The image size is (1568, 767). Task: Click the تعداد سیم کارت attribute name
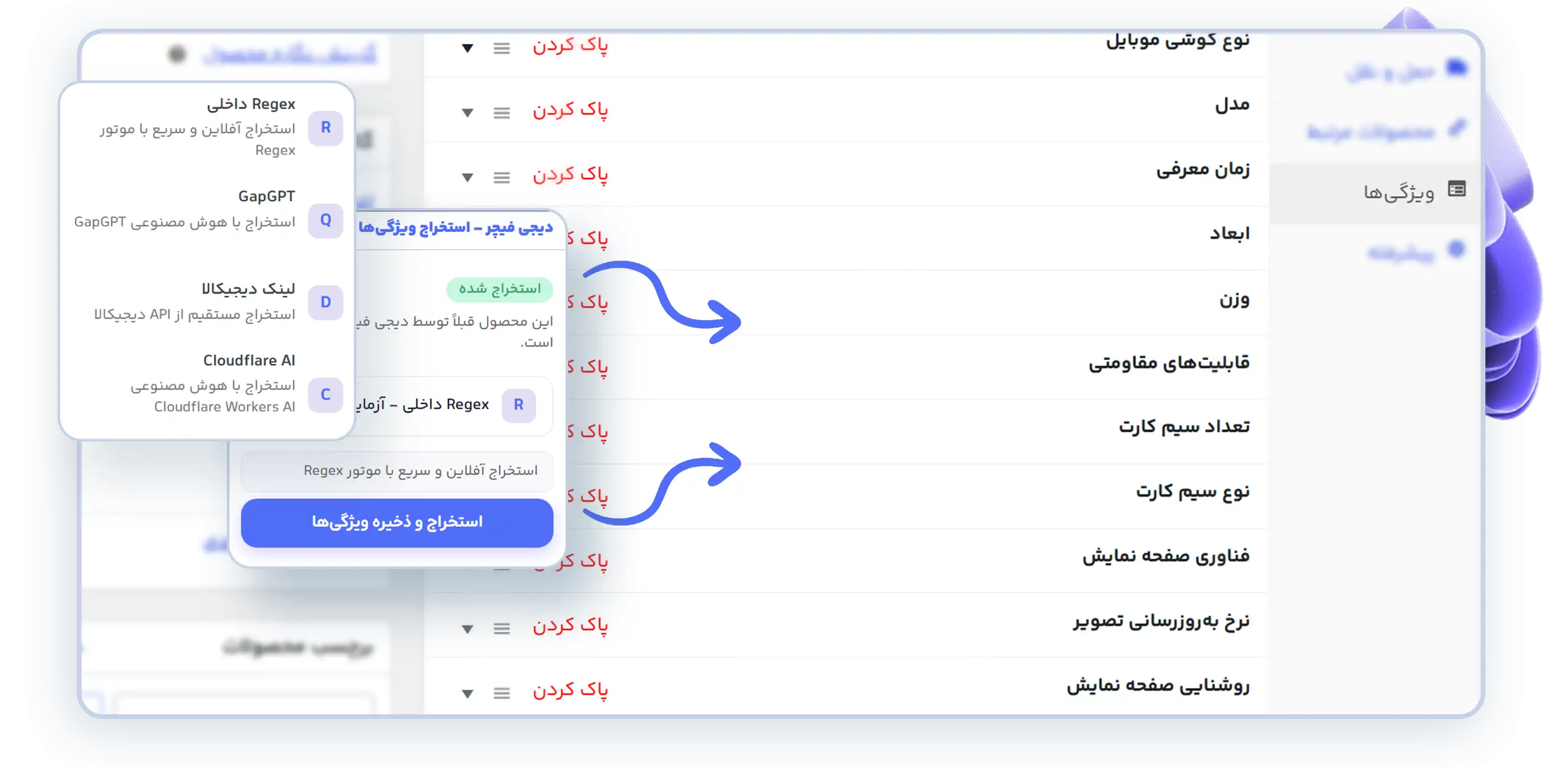point(1184,426)
